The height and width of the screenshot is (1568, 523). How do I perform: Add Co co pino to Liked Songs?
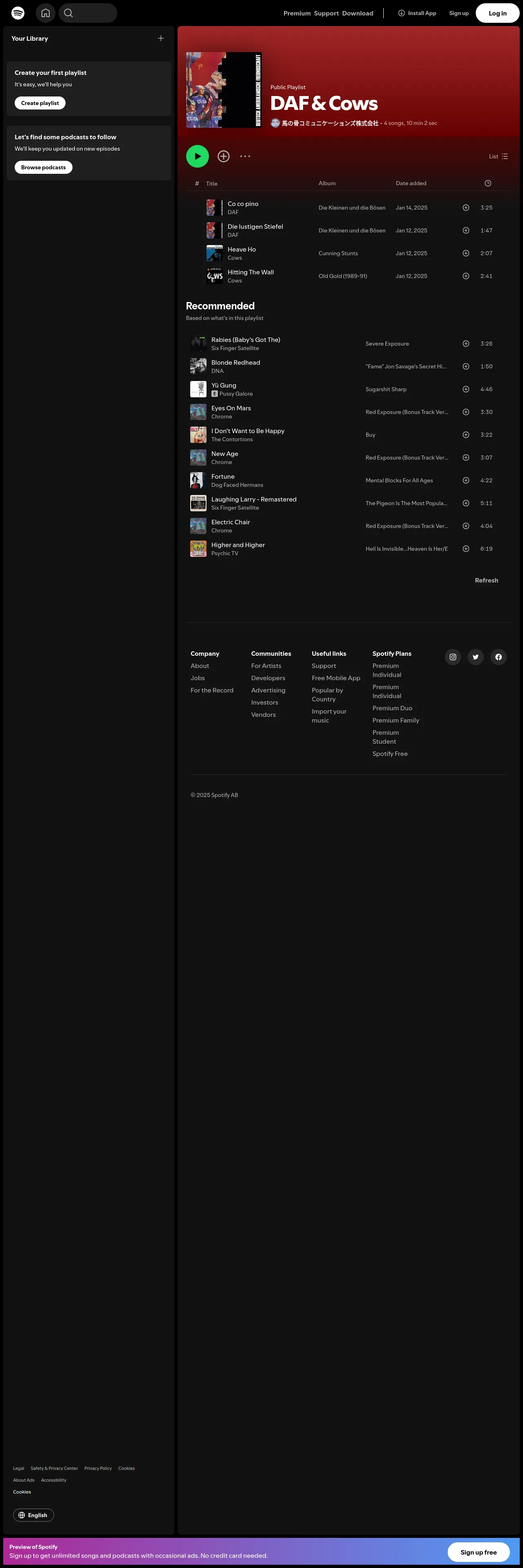[x=466, y=208]
